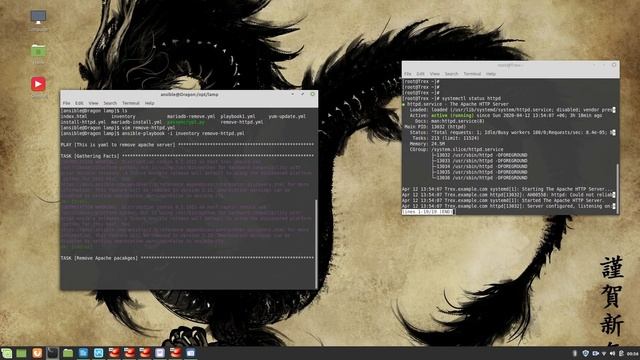Click 'active (running)' status text
Screen dimensions: 640x360
coord(452,116)
